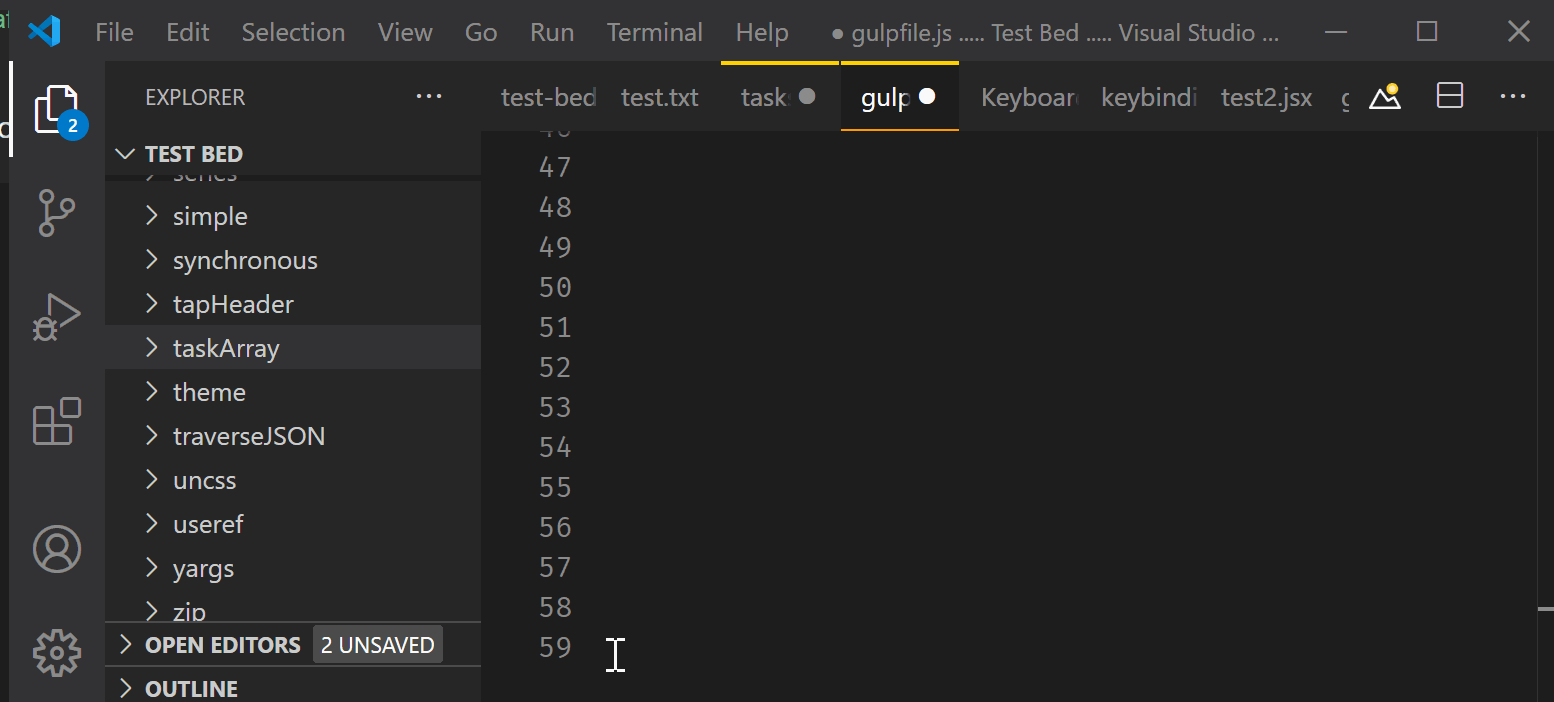Open the image preview icon in editor toolbar
1554x702 pixels.
click(1385, 96)
